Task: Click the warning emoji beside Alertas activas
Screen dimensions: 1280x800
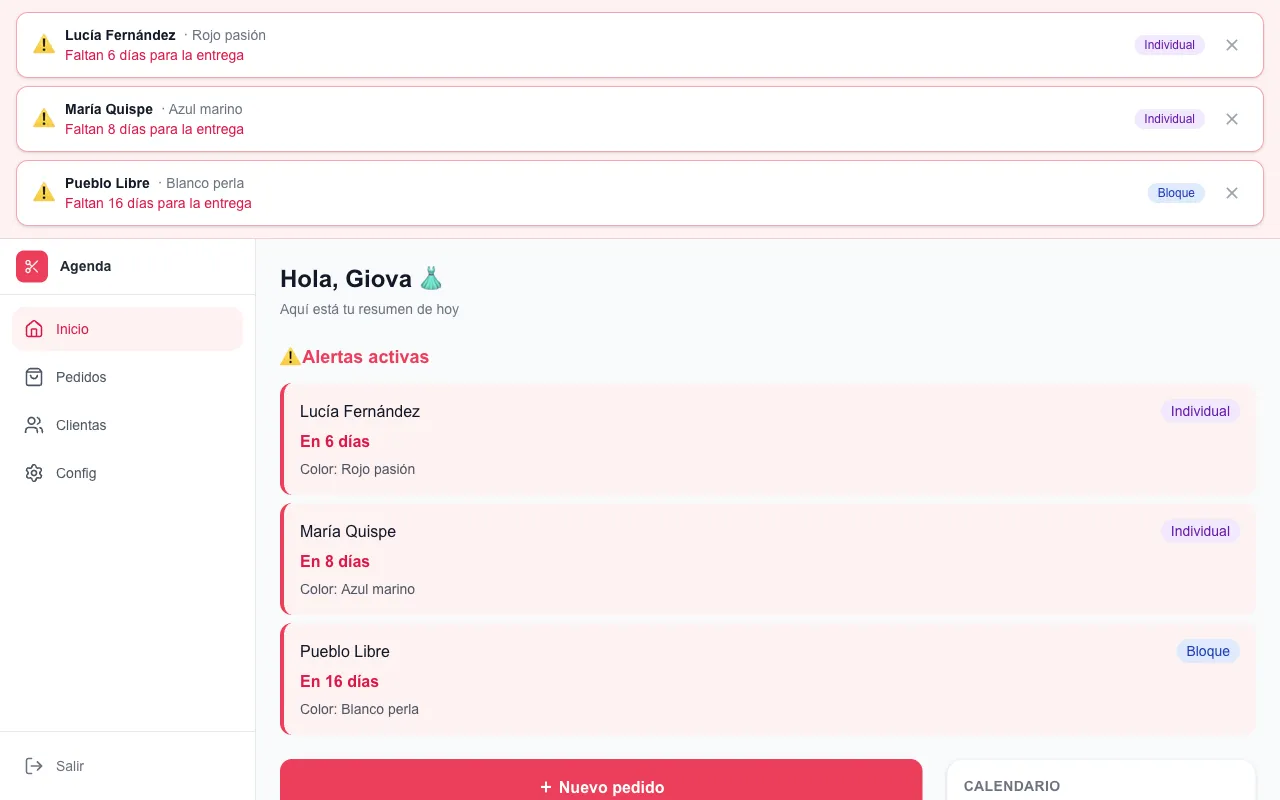Action: [x=290, y=356]
